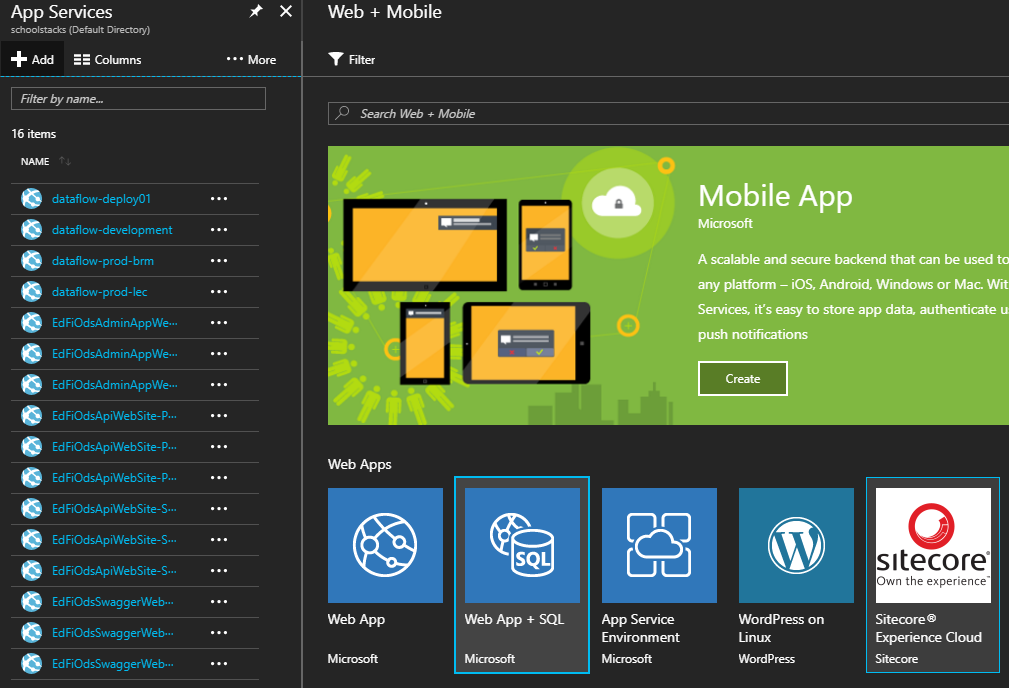Open the ellipsis menu for dataflow-prod-brm
This screenshot has height=688, width=1009.
pyautogui.click(x=219, y=261)
